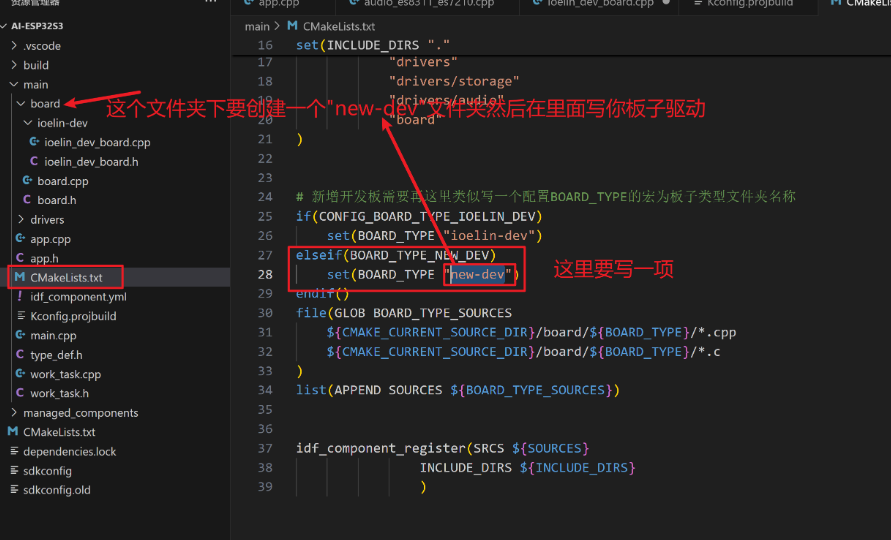Open ioelin_dev_board.h header file
This screenshot has height=540, width=891.
pos(91,161)
